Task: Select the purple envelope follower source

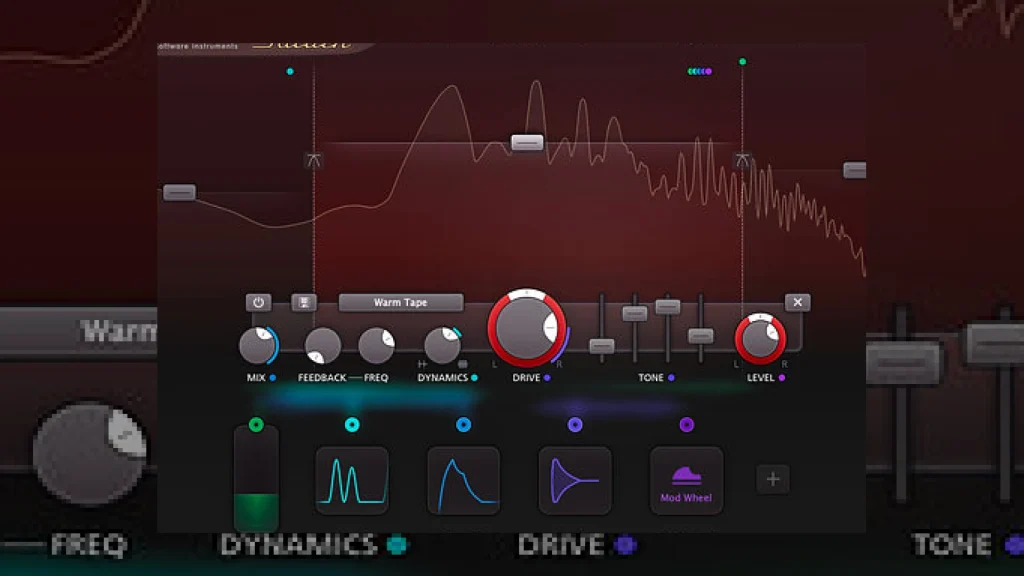Action: tap(575, 481)
